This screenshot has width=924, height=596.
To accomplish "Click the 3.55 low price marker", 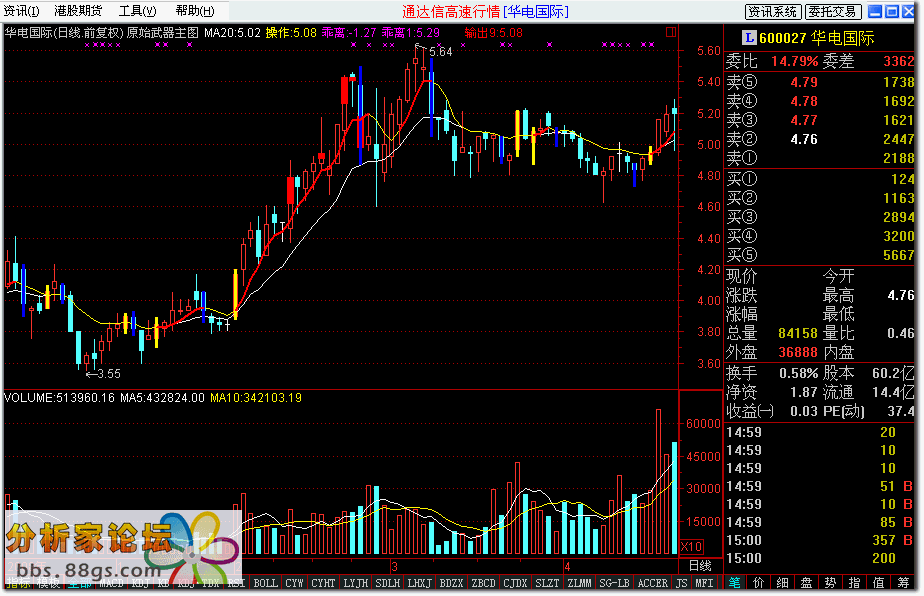I will point(108,374).
